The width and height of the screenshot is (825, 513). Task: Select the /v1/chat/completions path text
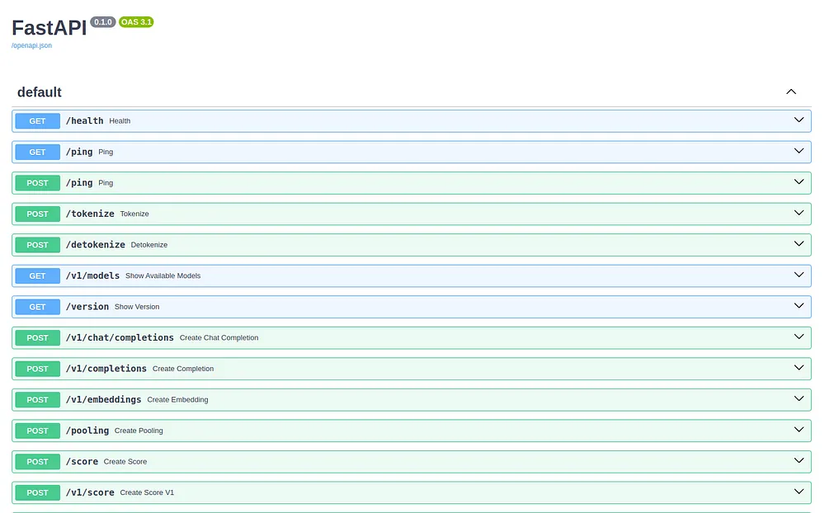[120, 338]
